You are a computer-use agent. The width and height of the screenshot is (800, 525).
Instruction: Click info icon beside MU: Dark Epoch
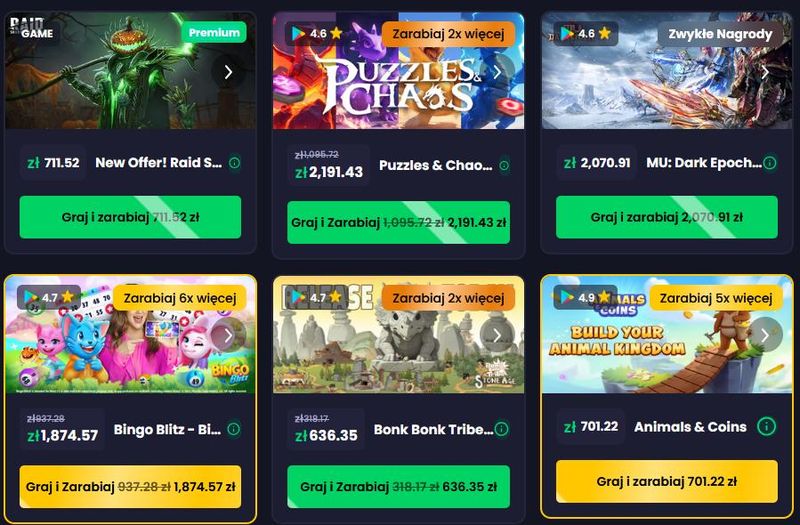(x=770, y=163)
